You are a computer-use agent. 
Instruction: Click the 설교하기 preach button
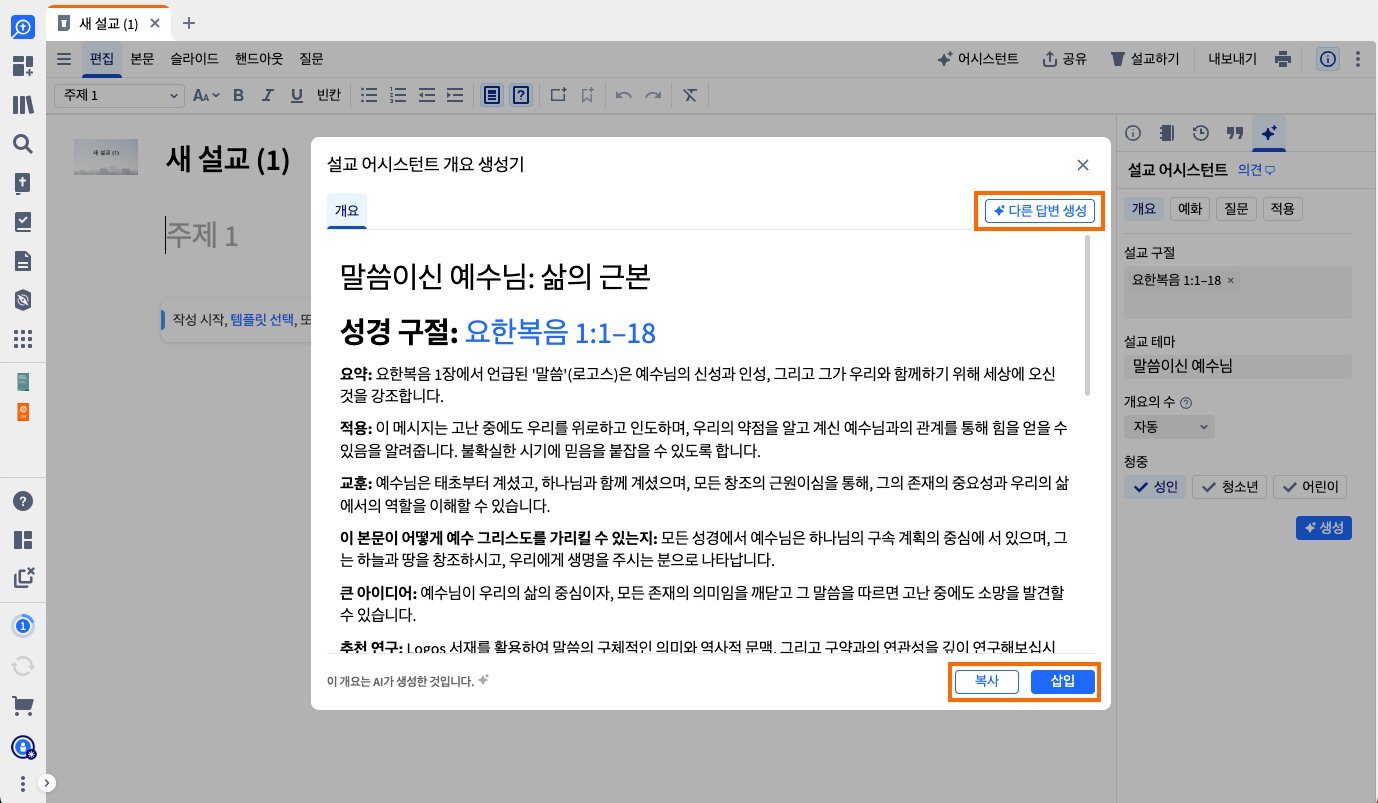[x=1146, y=59]
